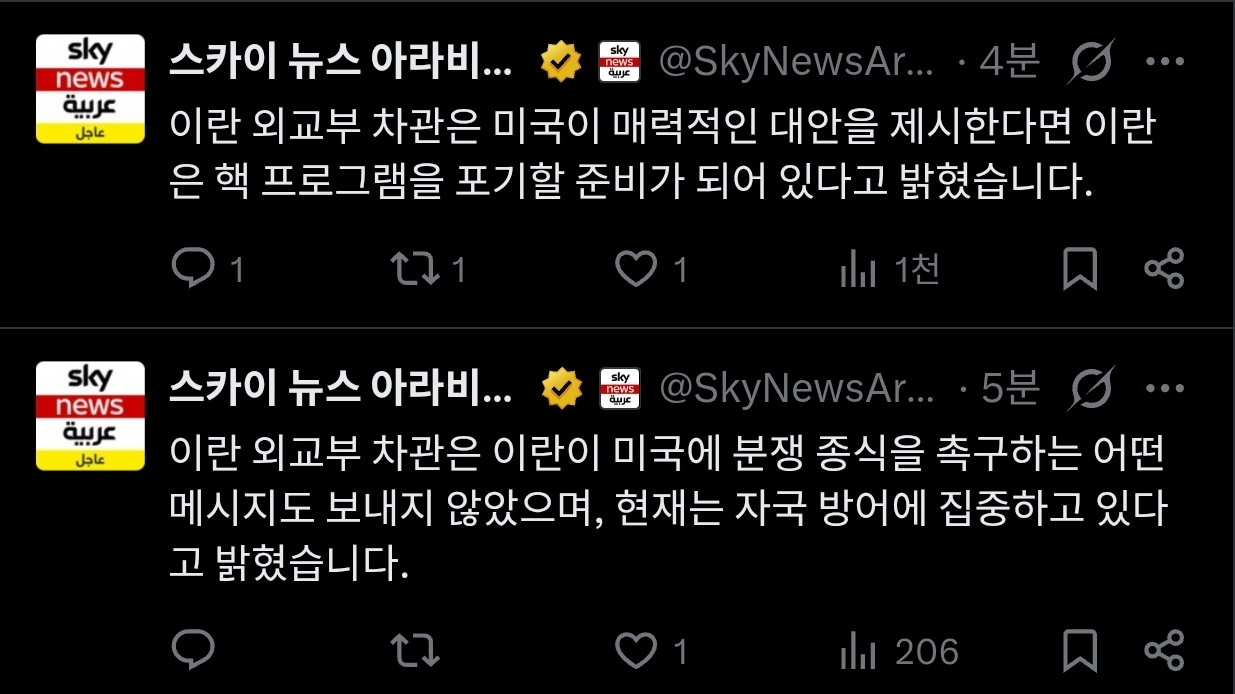
Task: Open the three-dot menu on the 5분 post
Action: pos(1164,388)
